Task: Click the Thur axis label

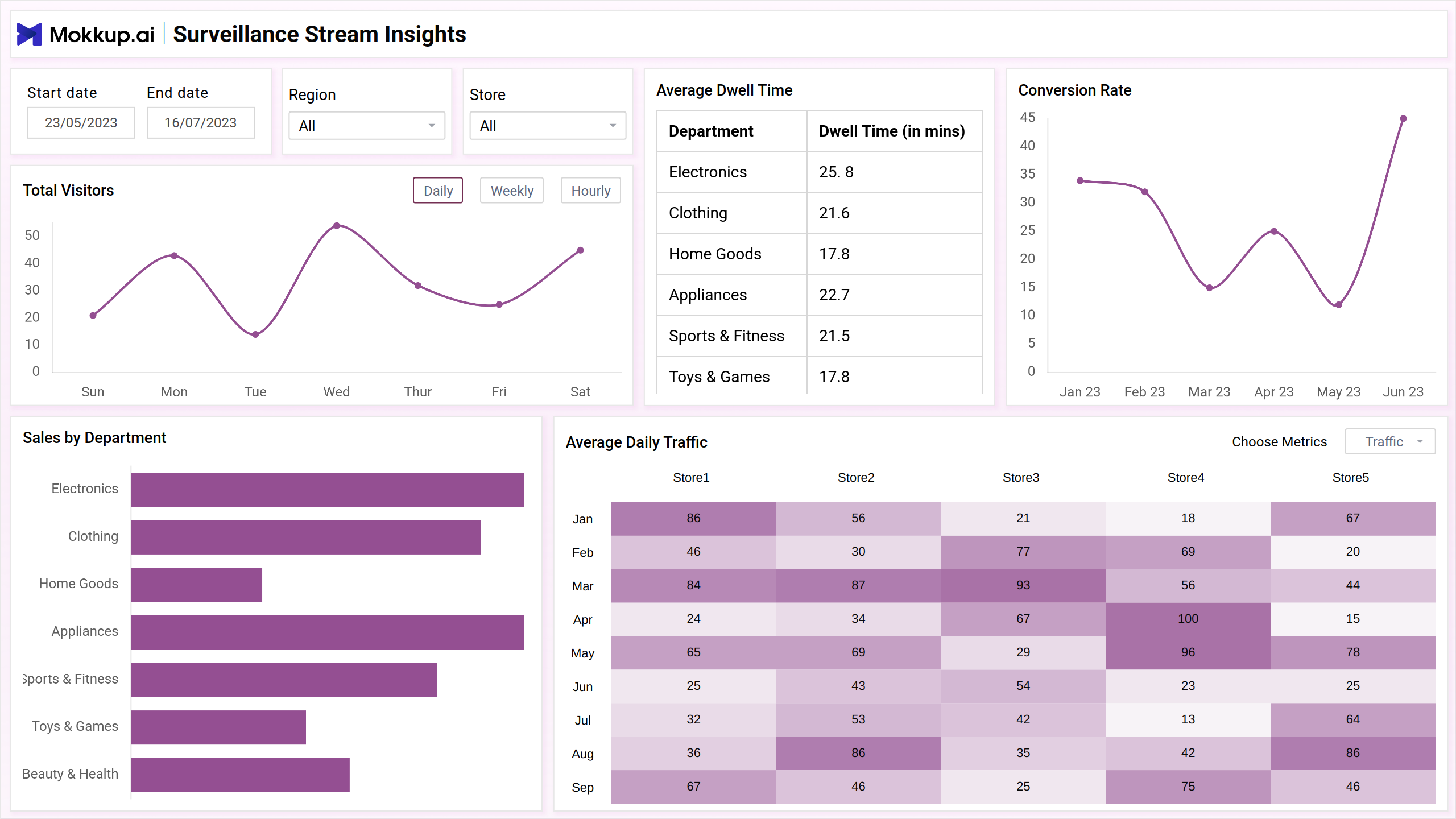Action: [418, 392]
